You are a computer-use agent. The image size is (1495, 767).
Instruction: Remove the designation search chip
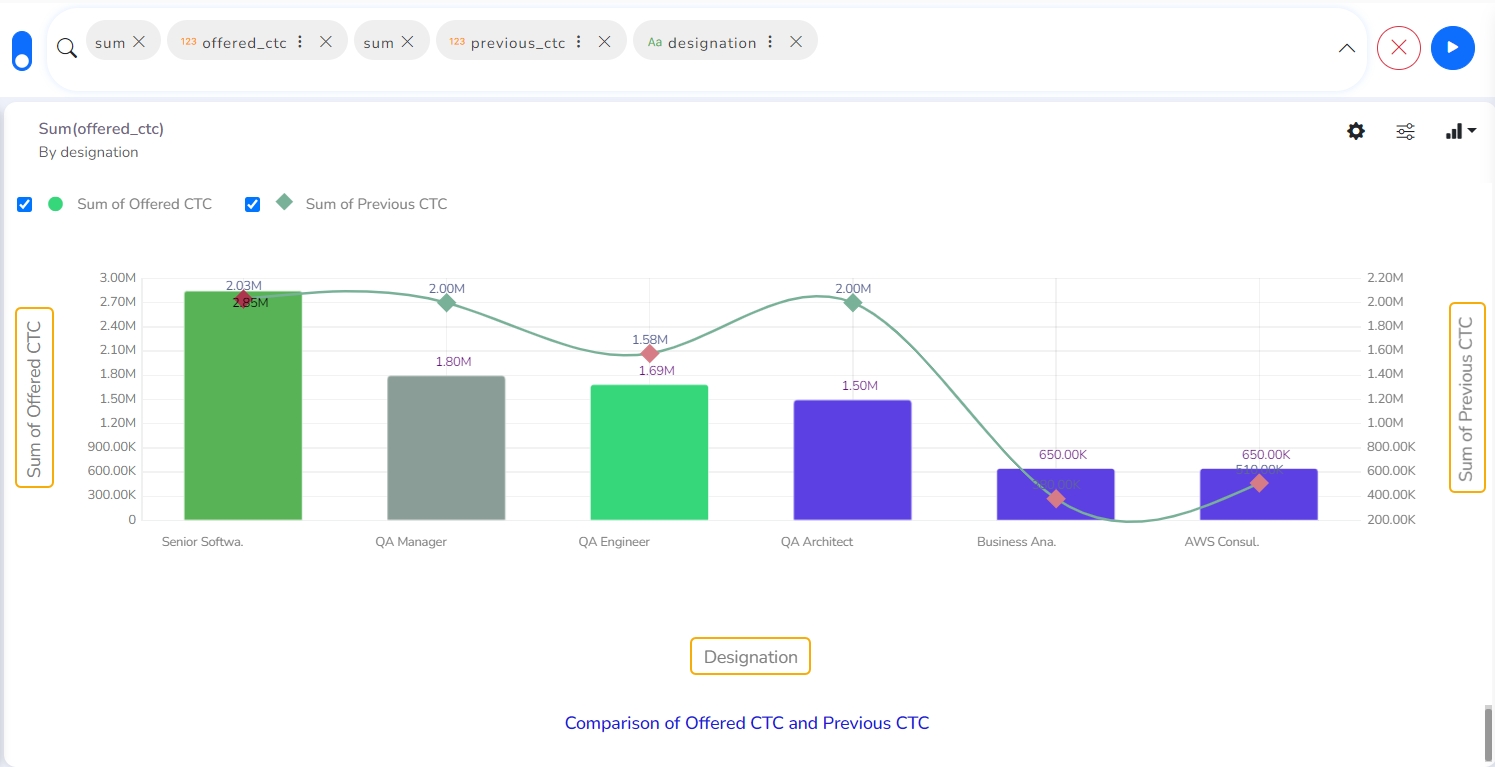(796, 42)
